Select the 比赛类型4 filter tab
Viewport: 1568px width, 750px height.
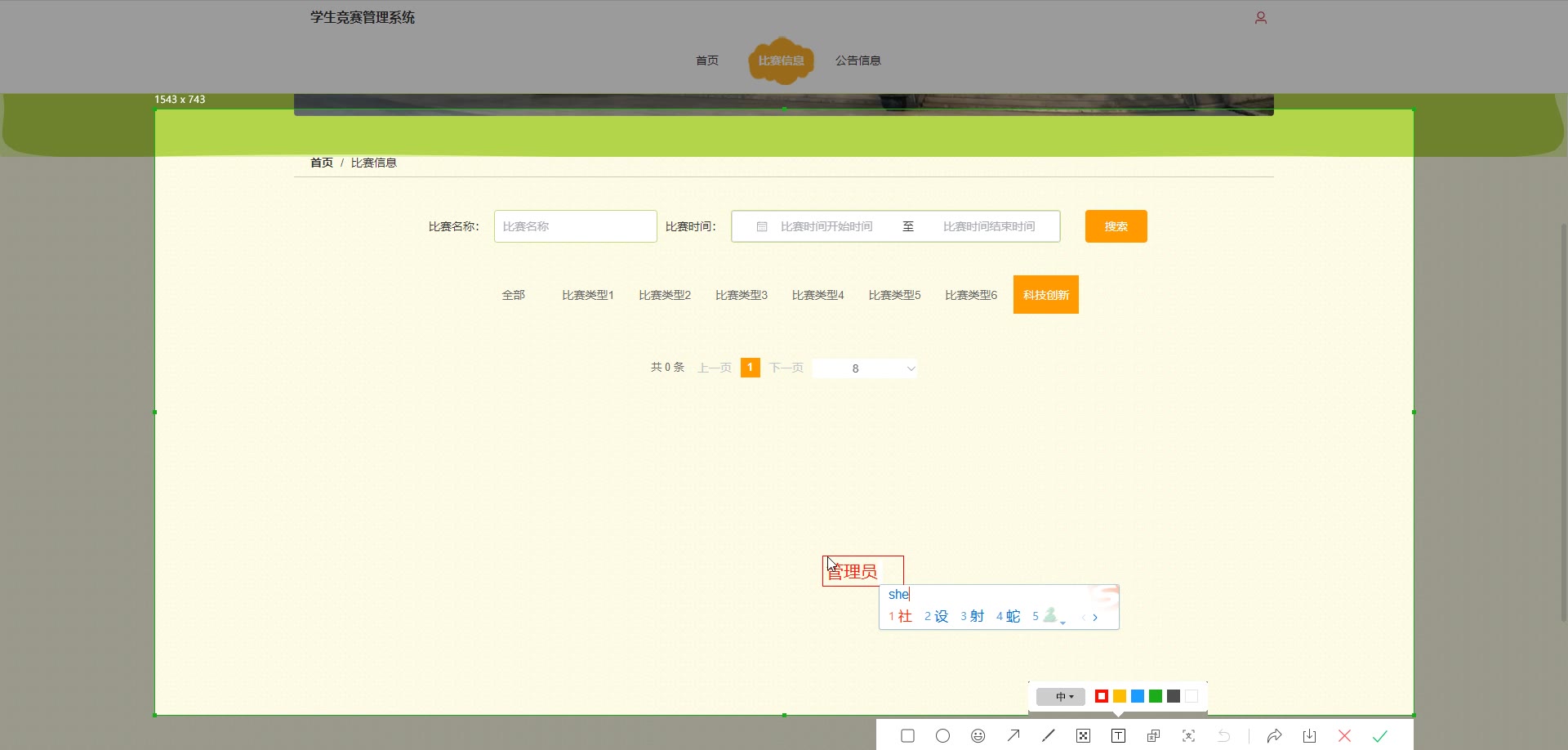[x=818, y=295]
